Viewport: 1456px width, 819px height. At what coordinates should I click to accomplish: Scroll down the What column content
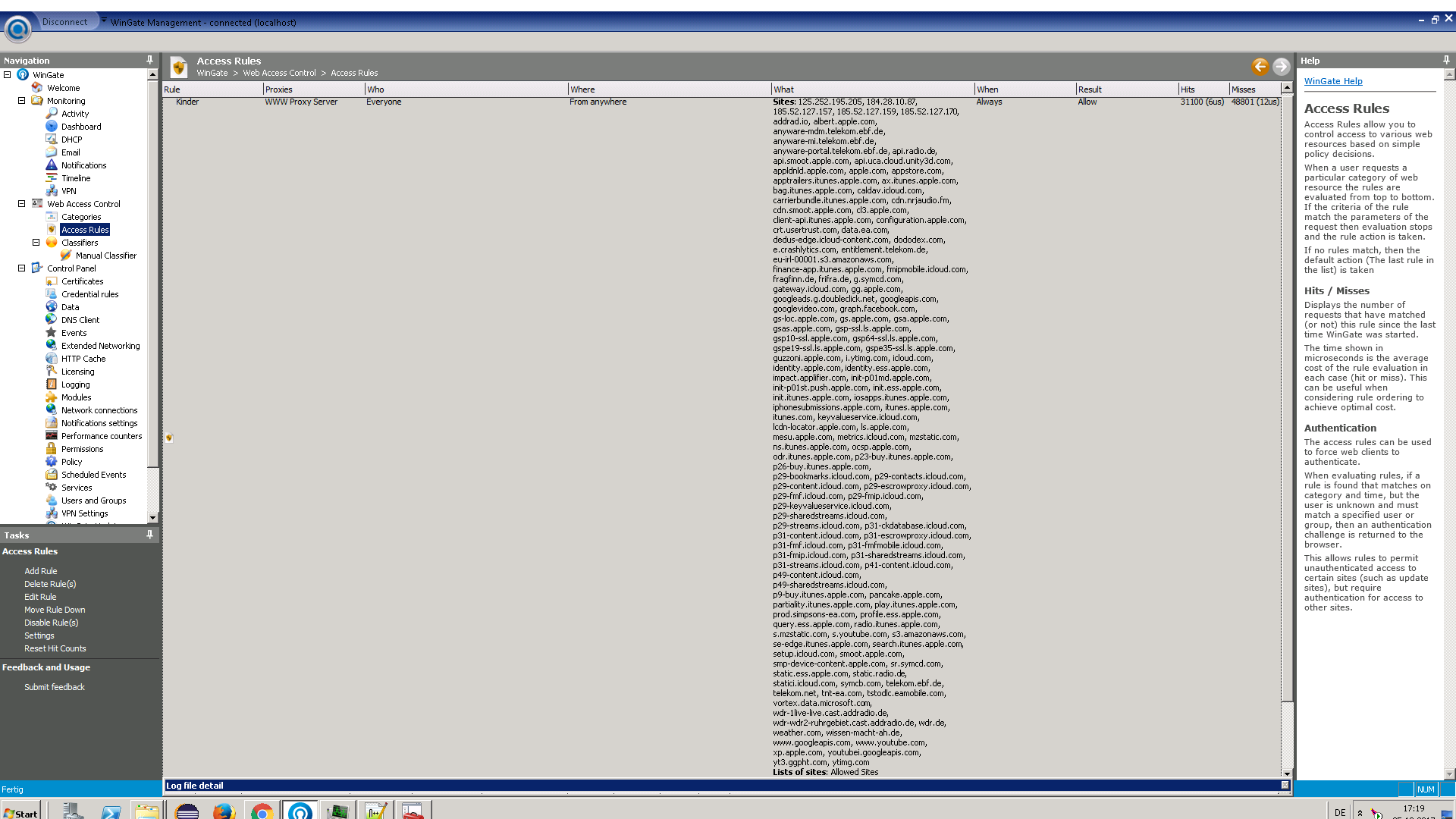1287,773
